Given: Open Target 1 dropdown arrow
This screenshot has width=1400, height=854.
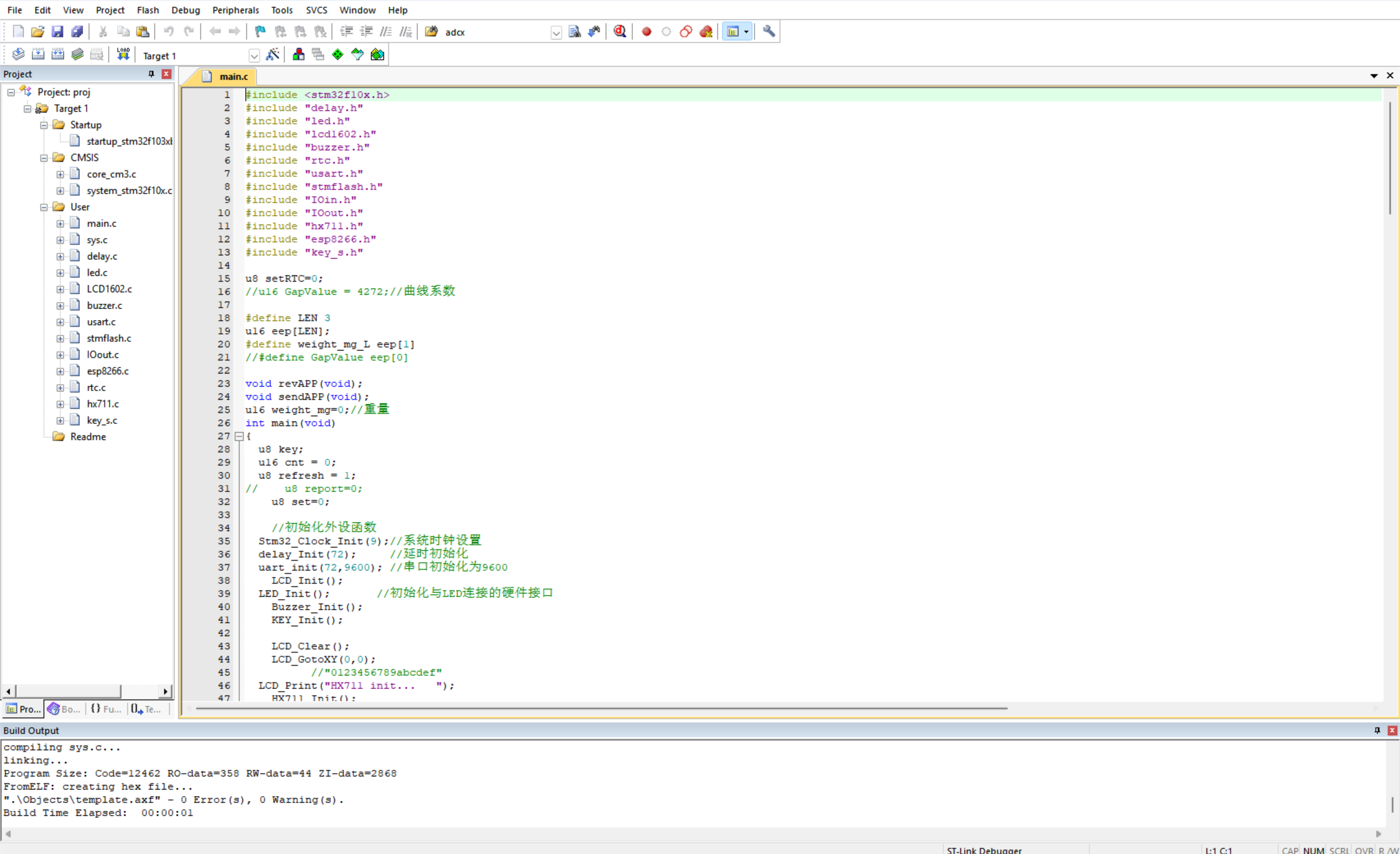Looking at the screenshot, I should click(254, 56).
